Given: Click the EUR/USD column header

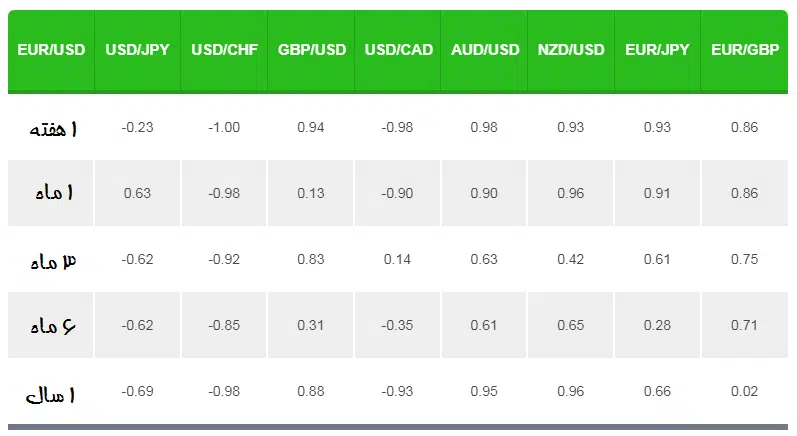Looking at the screenshot, I should [51, 50].
